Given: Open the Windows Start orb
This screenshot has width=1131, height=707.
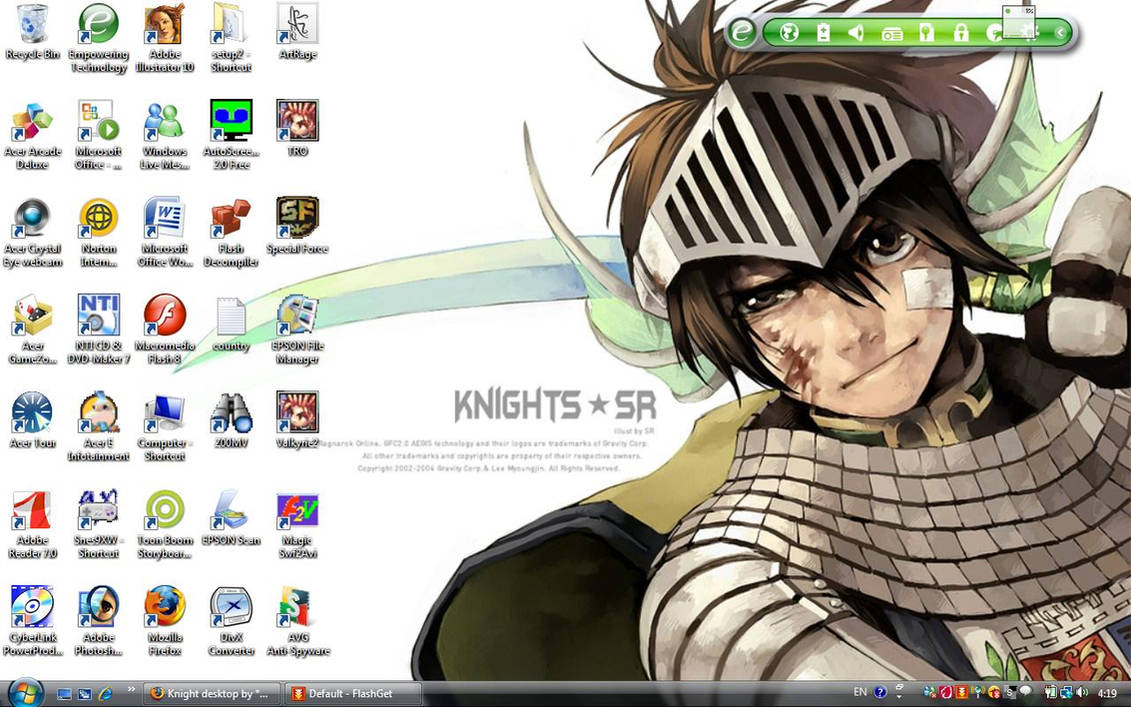Looking at the screenshot, I should click(26, 693).
